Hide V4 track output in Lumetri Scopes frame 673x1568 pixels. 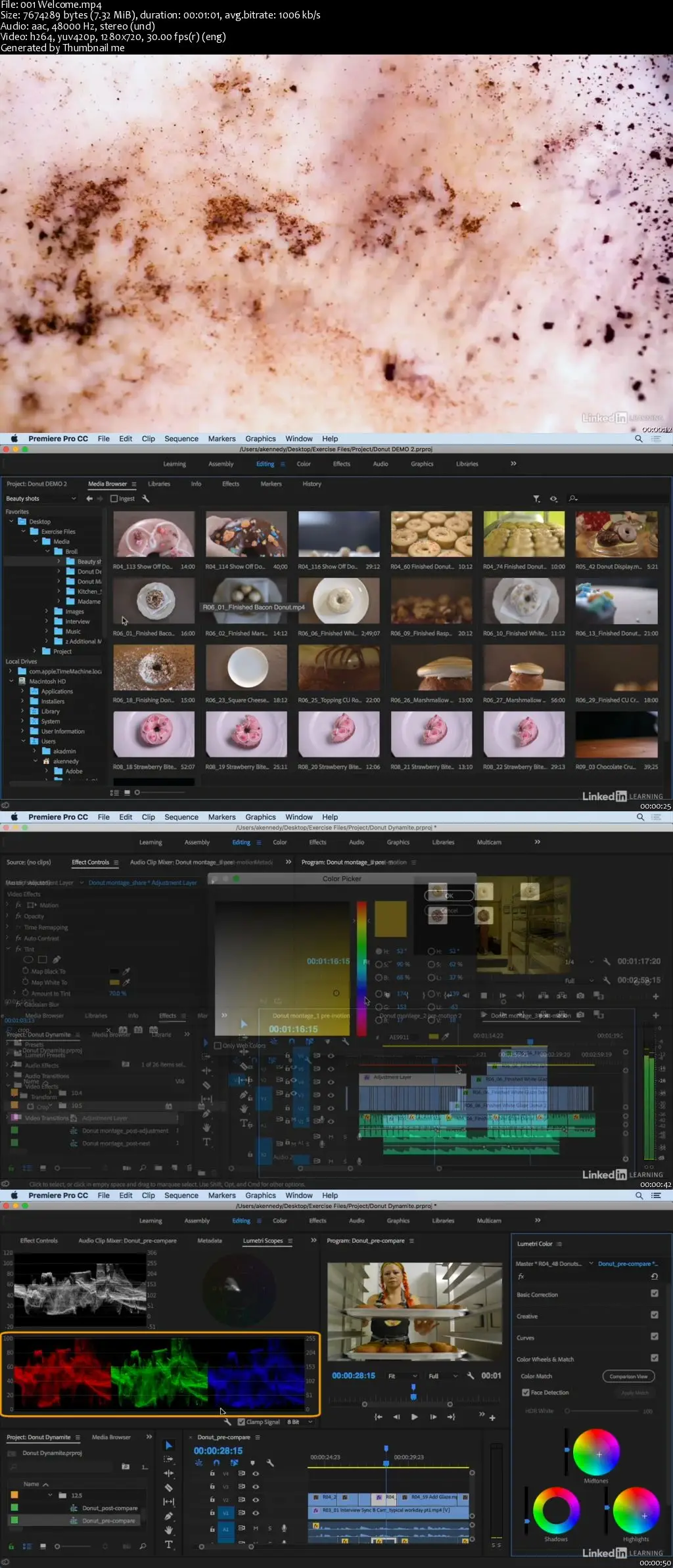coord(256,1473)
